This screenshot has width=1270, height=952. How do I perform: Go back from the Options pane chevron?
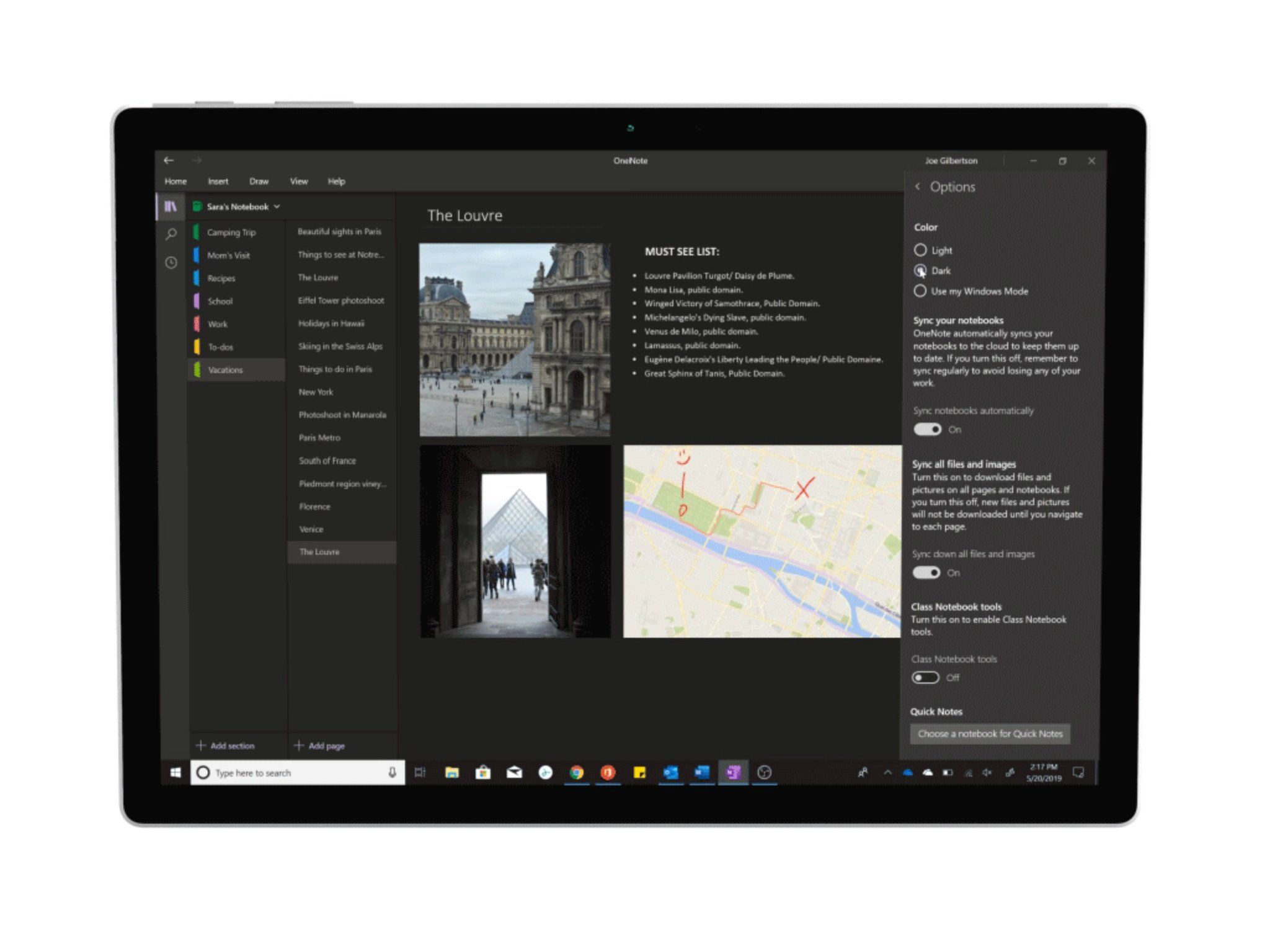point(918,187)
